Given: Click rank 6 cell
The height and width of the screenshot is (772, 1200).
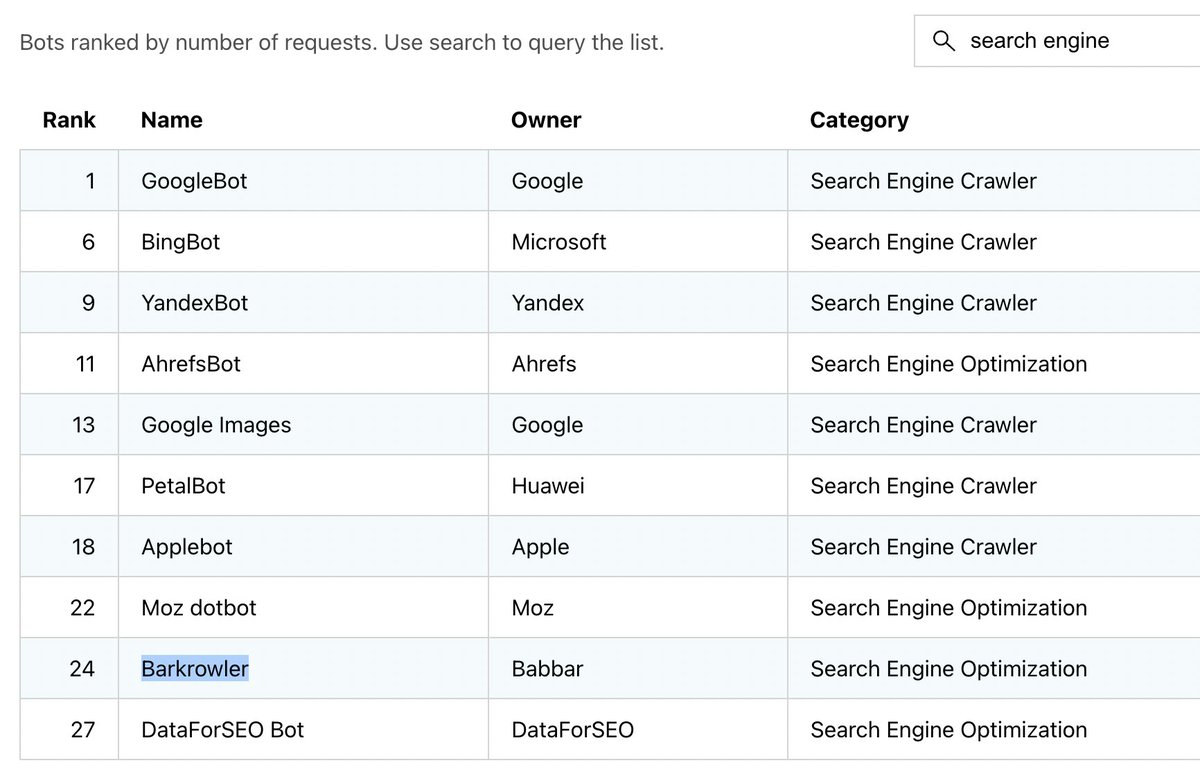Looking at the screenshot, I should (69, 242).
